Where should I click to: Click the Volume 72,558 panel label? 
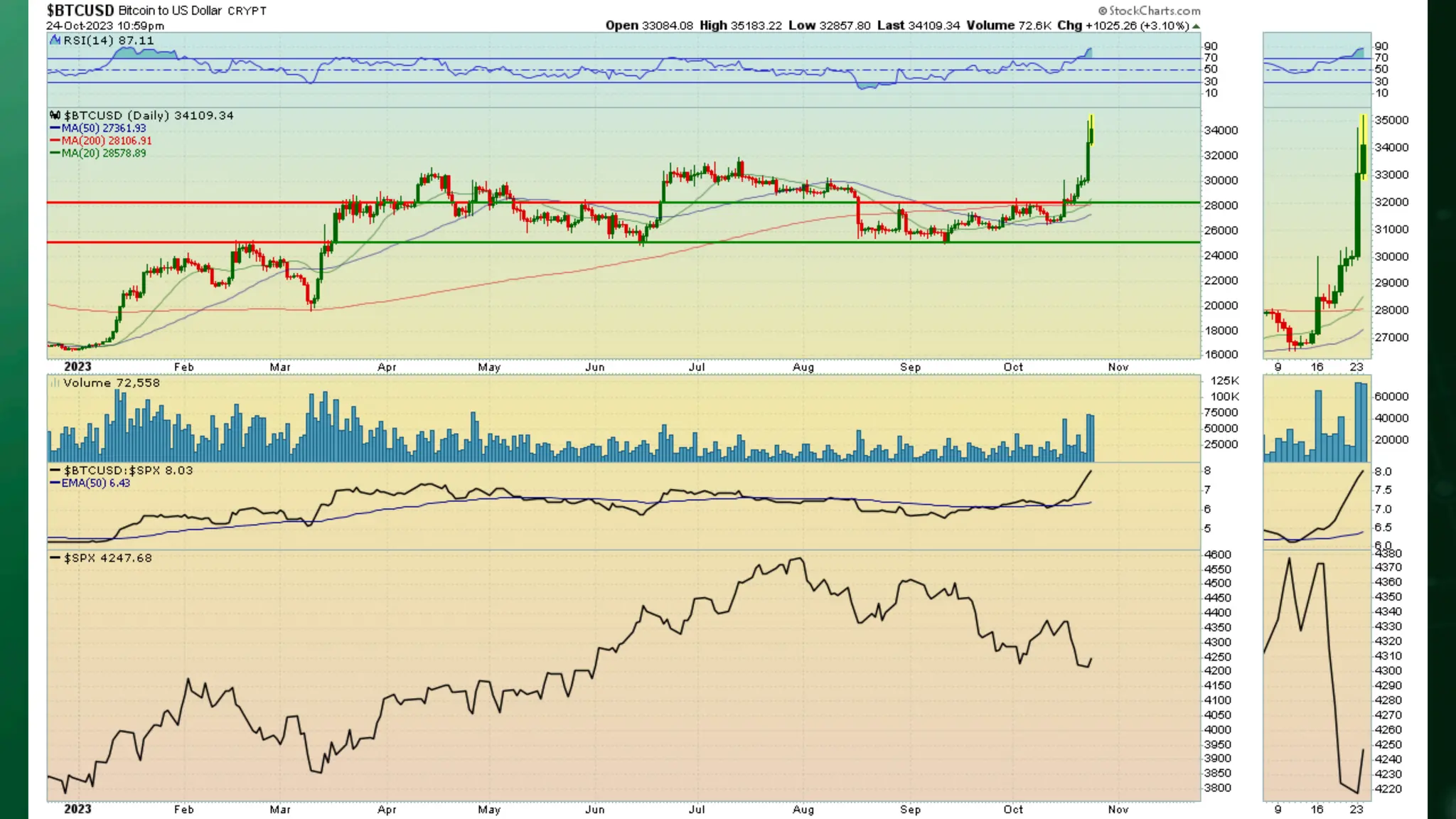[x=112, y=383]
